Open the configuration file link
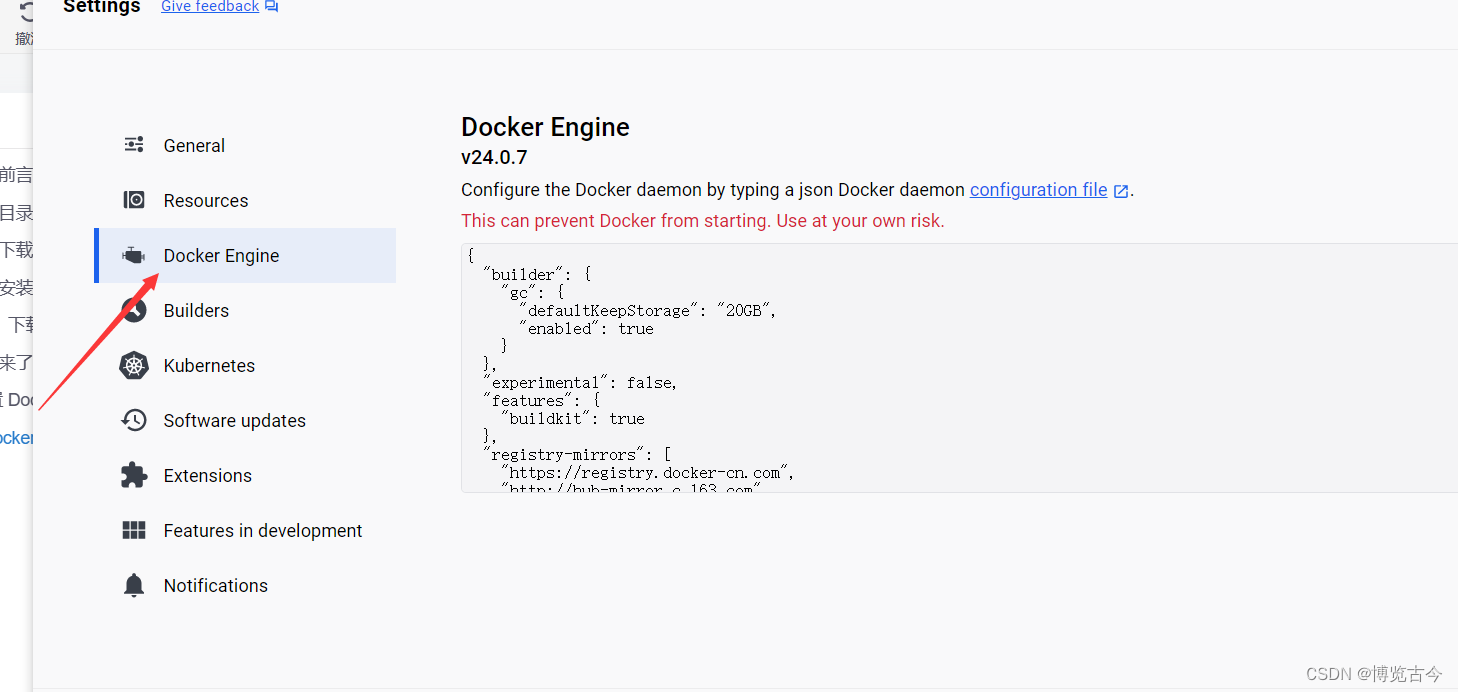The image size is (1458, 692). pyautogui.click(x=1038, y=190)
